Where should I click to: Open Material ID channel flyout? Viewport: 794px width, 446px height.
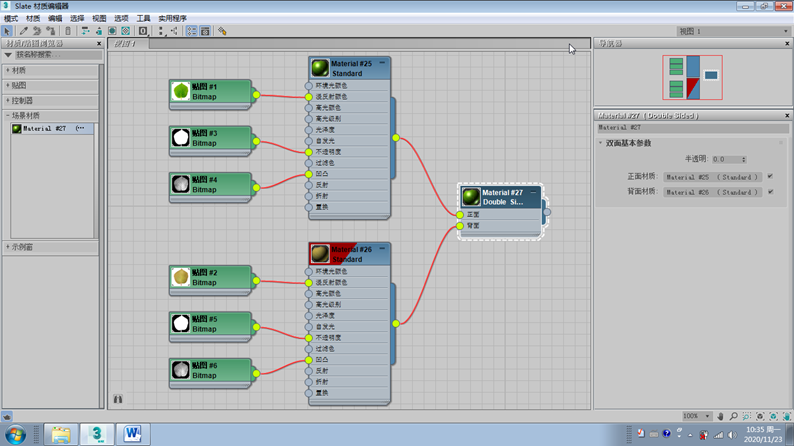[143, 31]
